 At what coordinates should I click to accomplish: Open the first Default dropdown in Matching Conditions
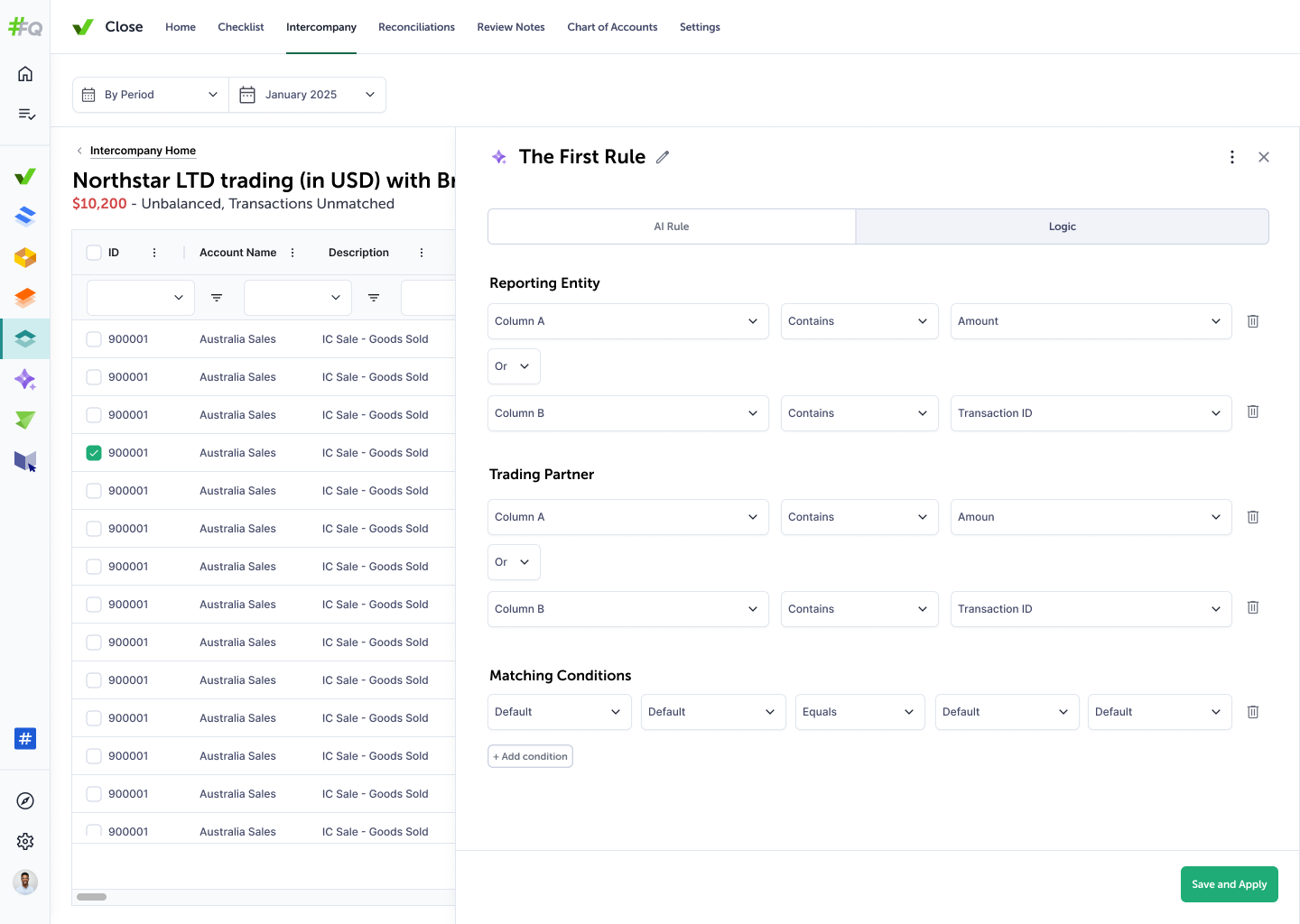tap(560, 712)
